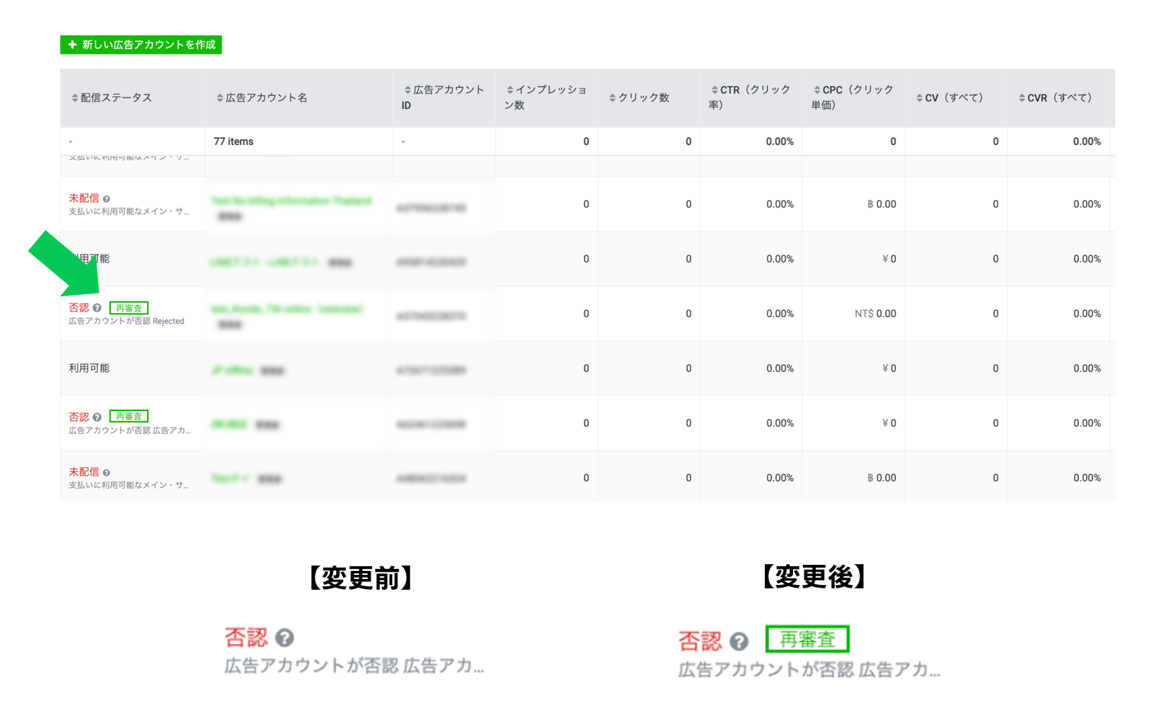Image resolution: width=1165 pixels, height=720 pixels.
Task: Sort by the クリック数 column
Action: [x=638, y=98]
